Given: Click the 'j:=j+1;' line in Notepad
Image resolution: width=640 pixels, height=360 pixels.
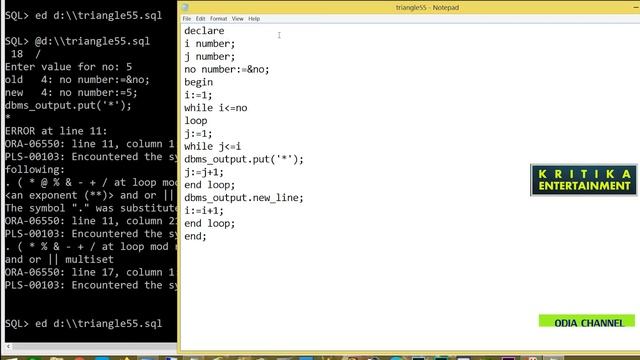Looking at the screenshot, I should 204,172.
